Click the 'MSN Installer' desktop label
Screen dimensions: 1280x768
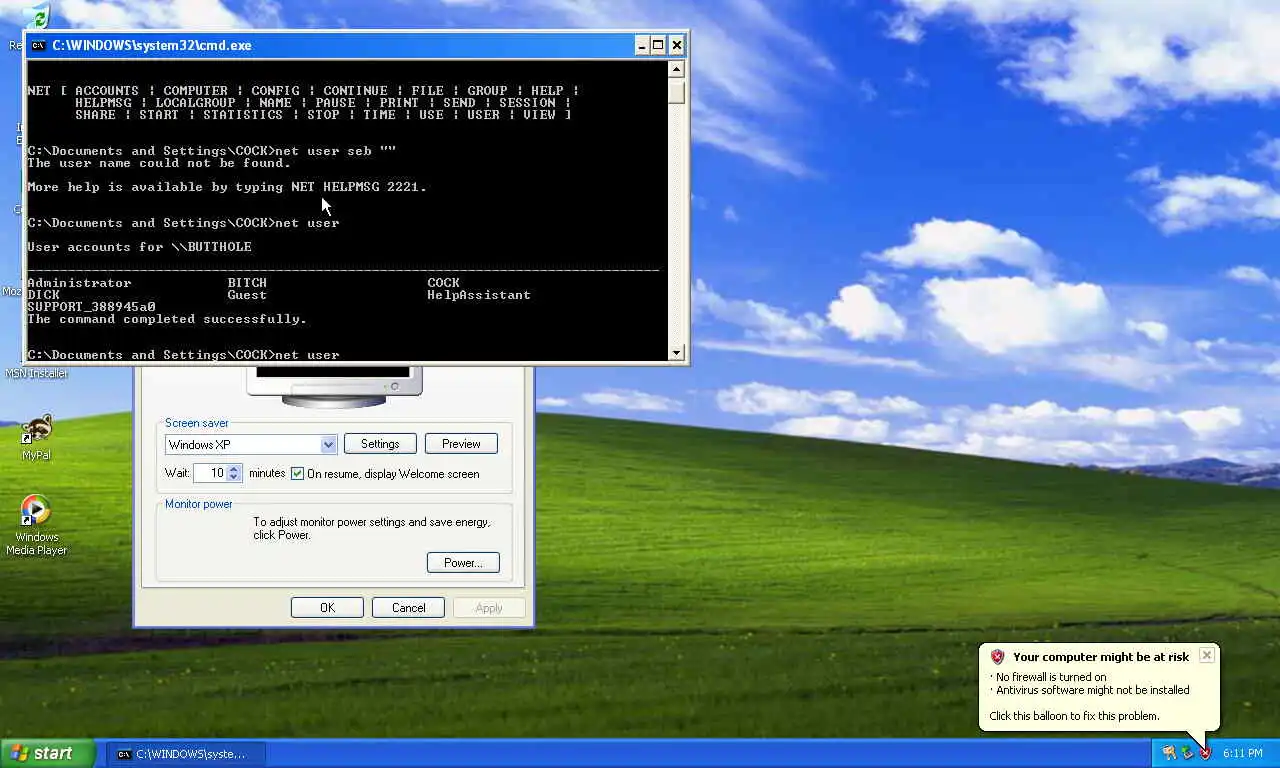[36, 373]
